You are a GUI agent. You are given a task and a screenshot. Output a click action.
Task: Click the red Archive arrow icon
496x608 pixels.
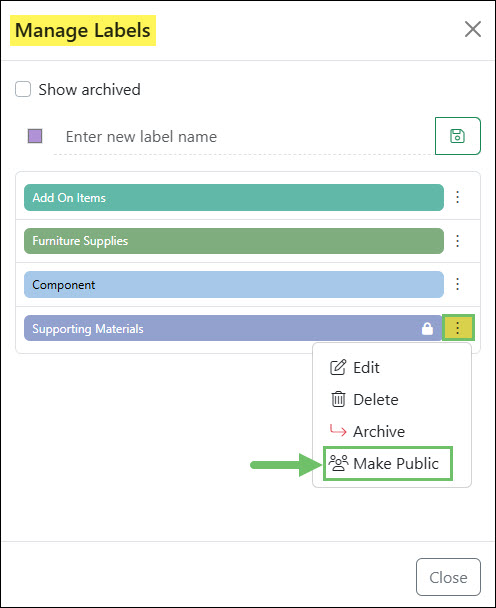pos(337,430)
